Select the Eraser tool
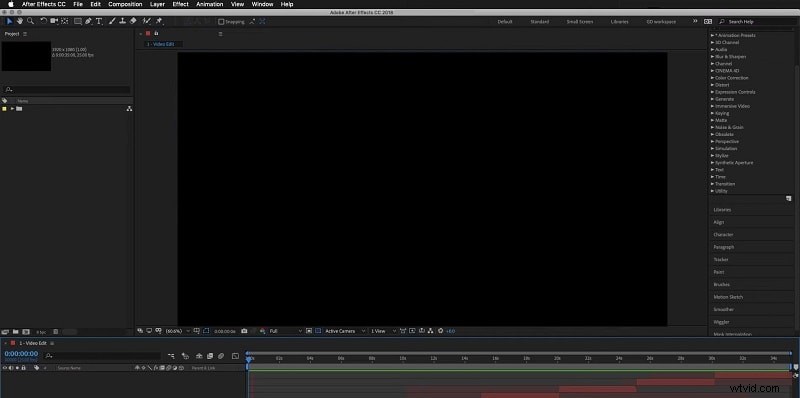This screenshot has height=398, width=800. click(133, 21)
